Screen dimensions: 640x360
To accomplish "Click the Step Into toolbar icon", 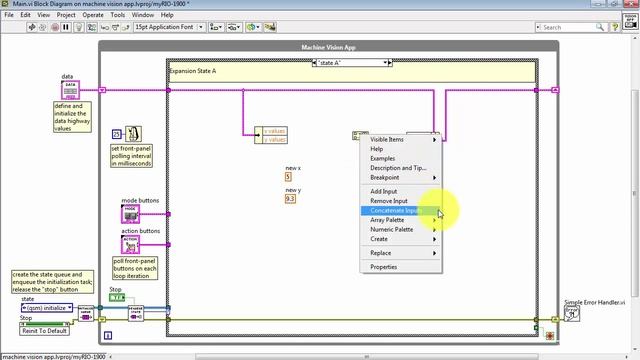I will [x=105, y=27].
